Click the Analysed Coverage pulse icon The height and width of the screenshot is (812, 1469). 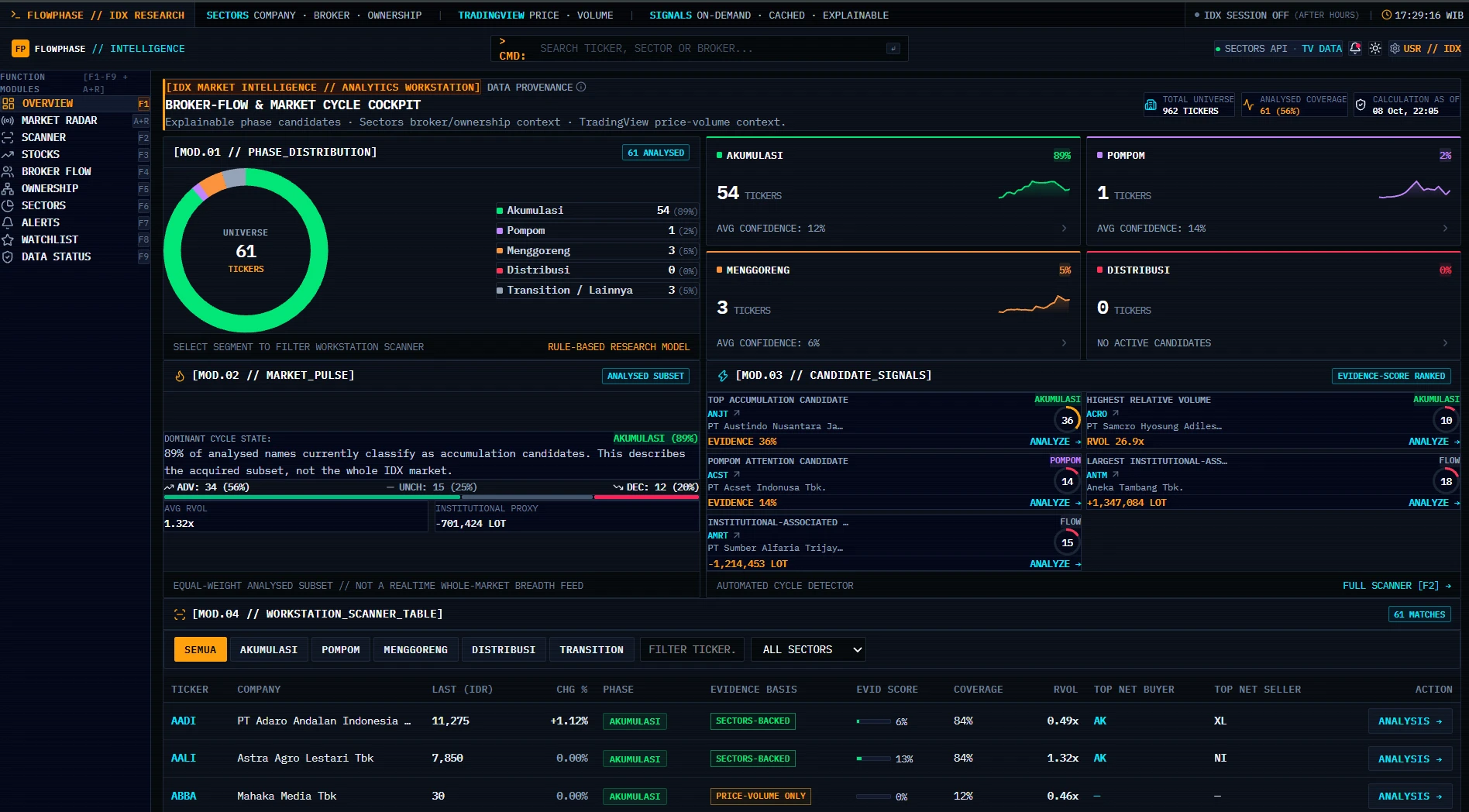1248,105
